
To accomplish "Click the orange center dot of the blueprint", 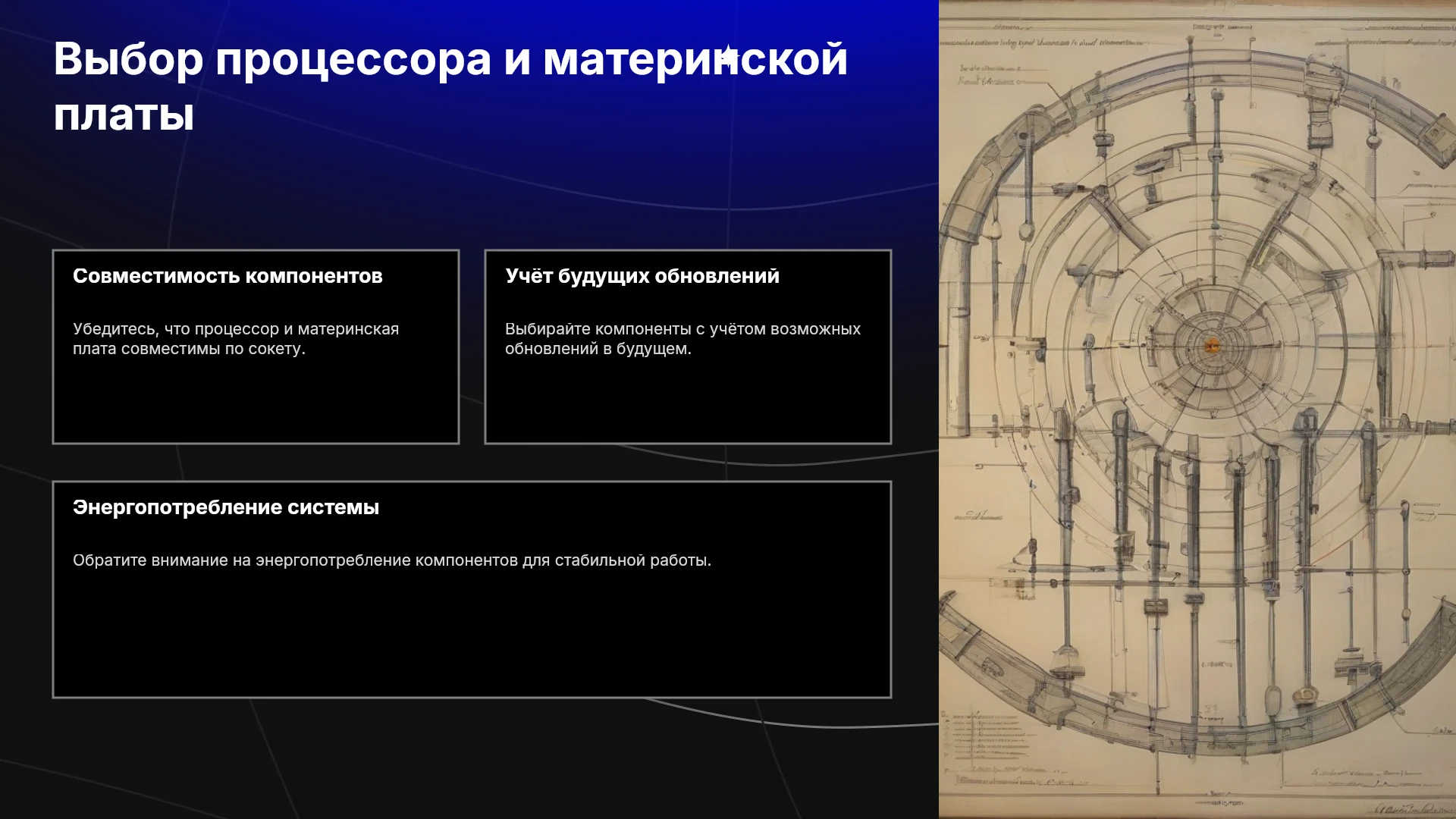I will pos(1212,346).
